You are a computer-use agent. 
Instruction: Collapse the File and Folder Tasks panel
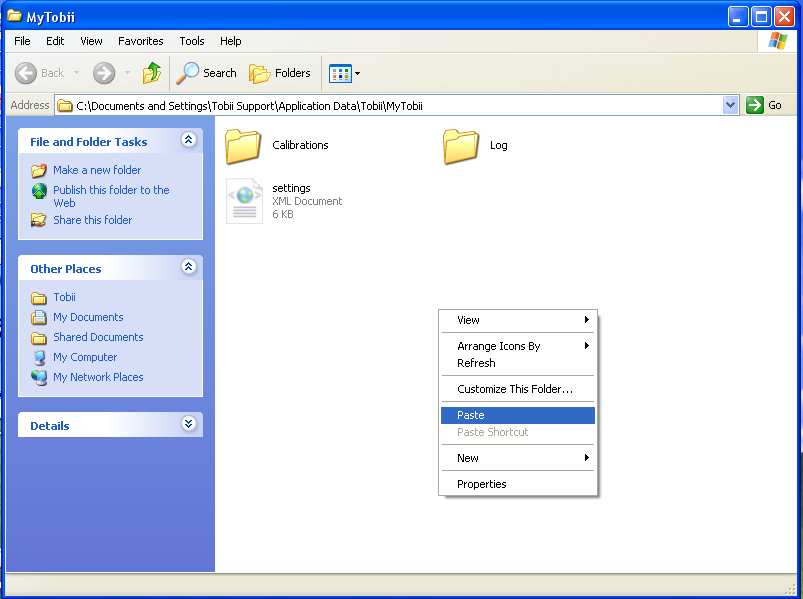pyautogui.click(x=188, y=140)
